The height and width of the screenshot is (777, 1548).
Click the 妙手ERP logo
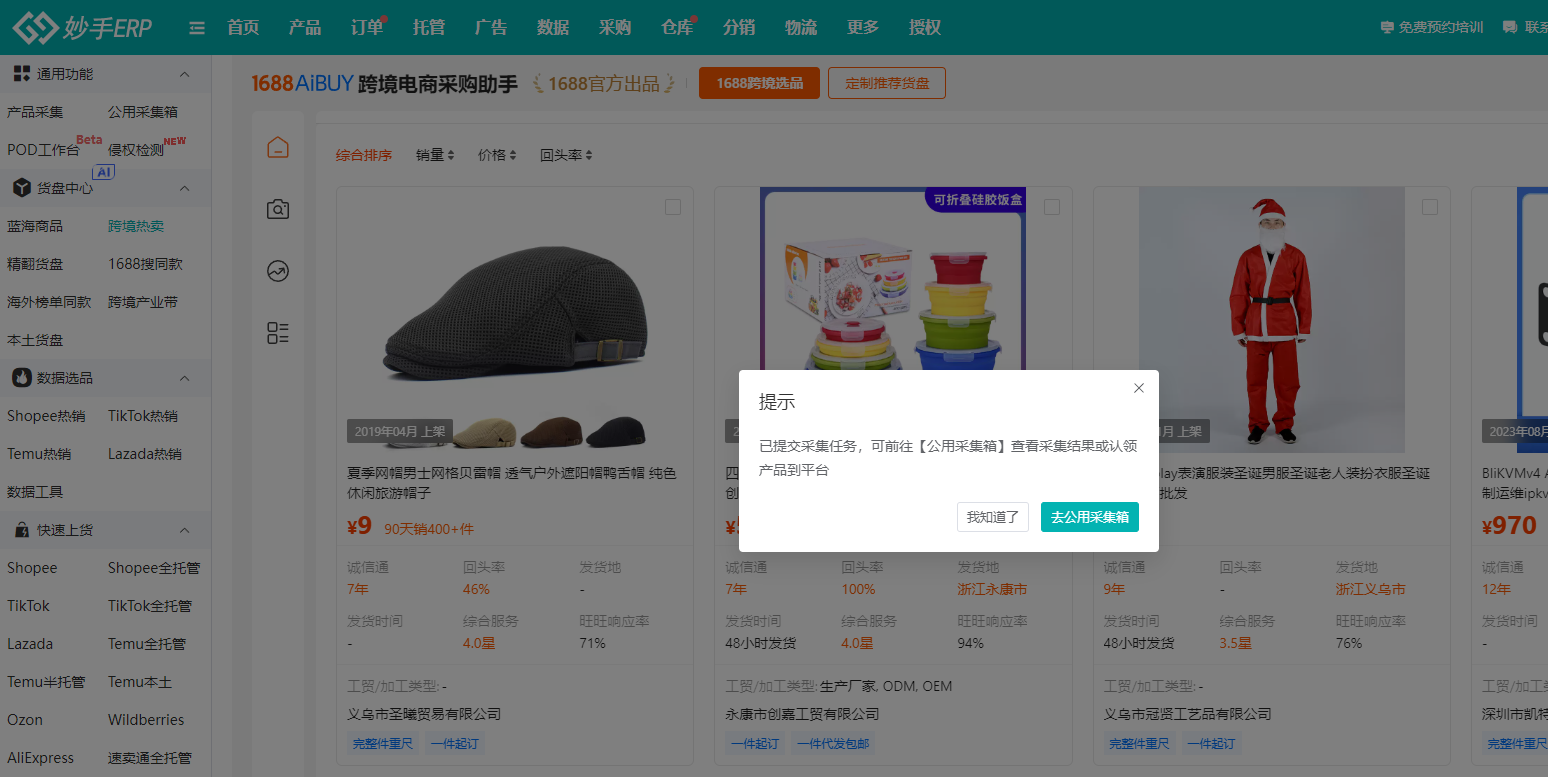pos(82,28)
